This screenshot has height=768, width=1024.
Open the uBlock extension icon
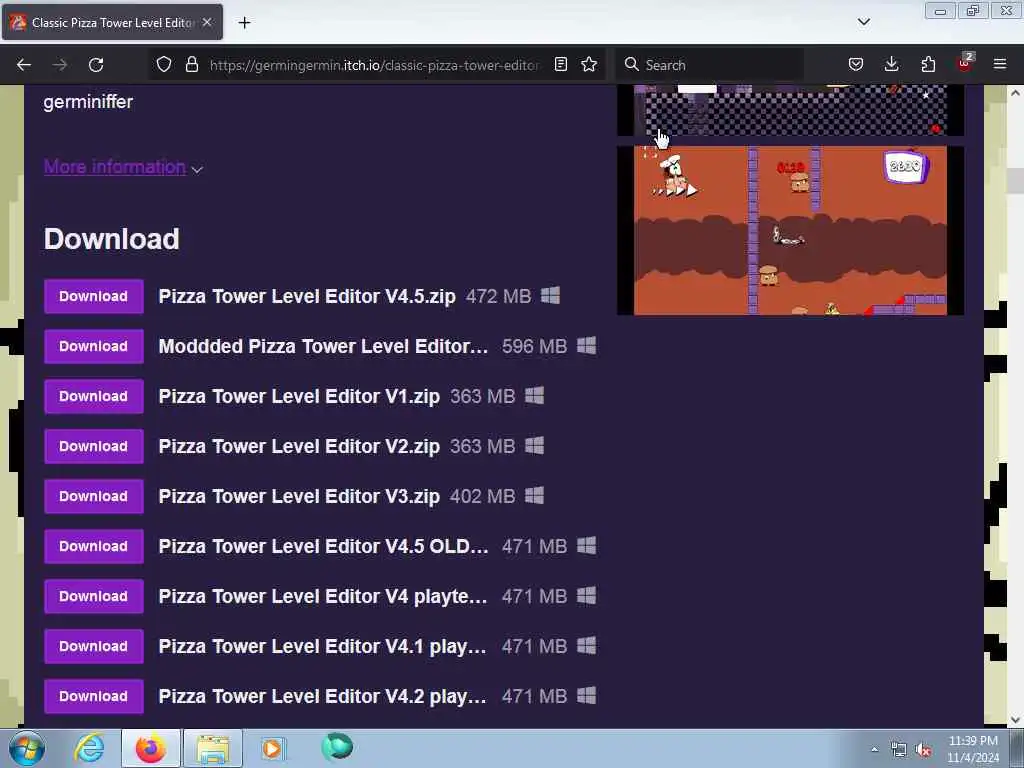tap(965, 63)
